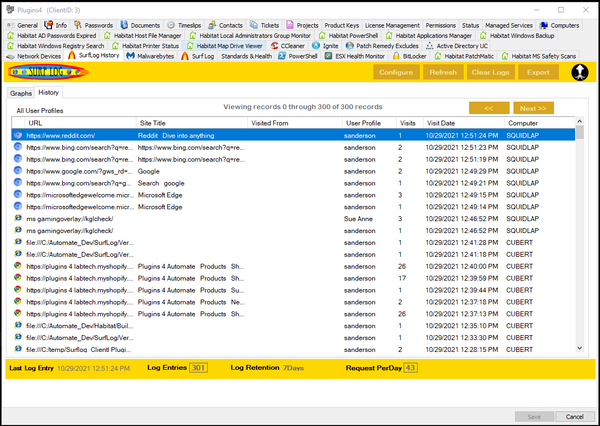Image resolution: width=600 pixels, height=426 pixels.
Task: Click the Projects tab icon
Action: [290, 25]
